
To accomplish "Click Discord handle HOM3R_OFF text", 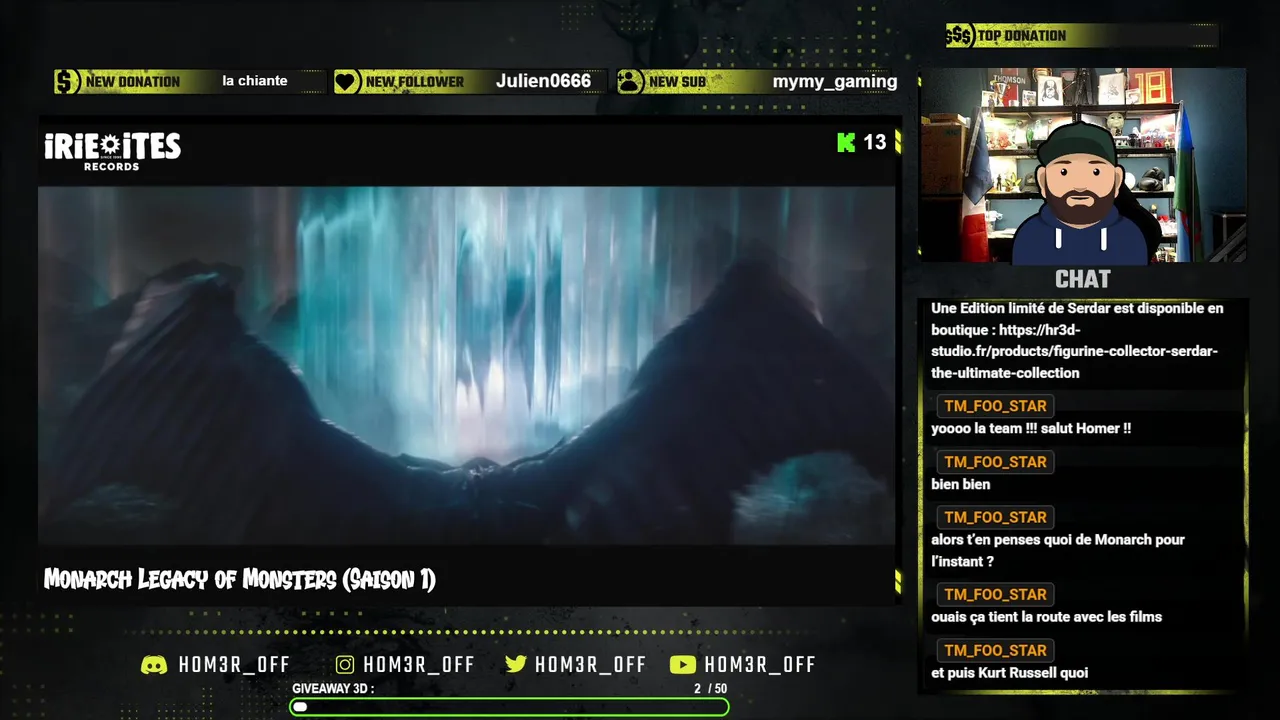I will (234, 665).
